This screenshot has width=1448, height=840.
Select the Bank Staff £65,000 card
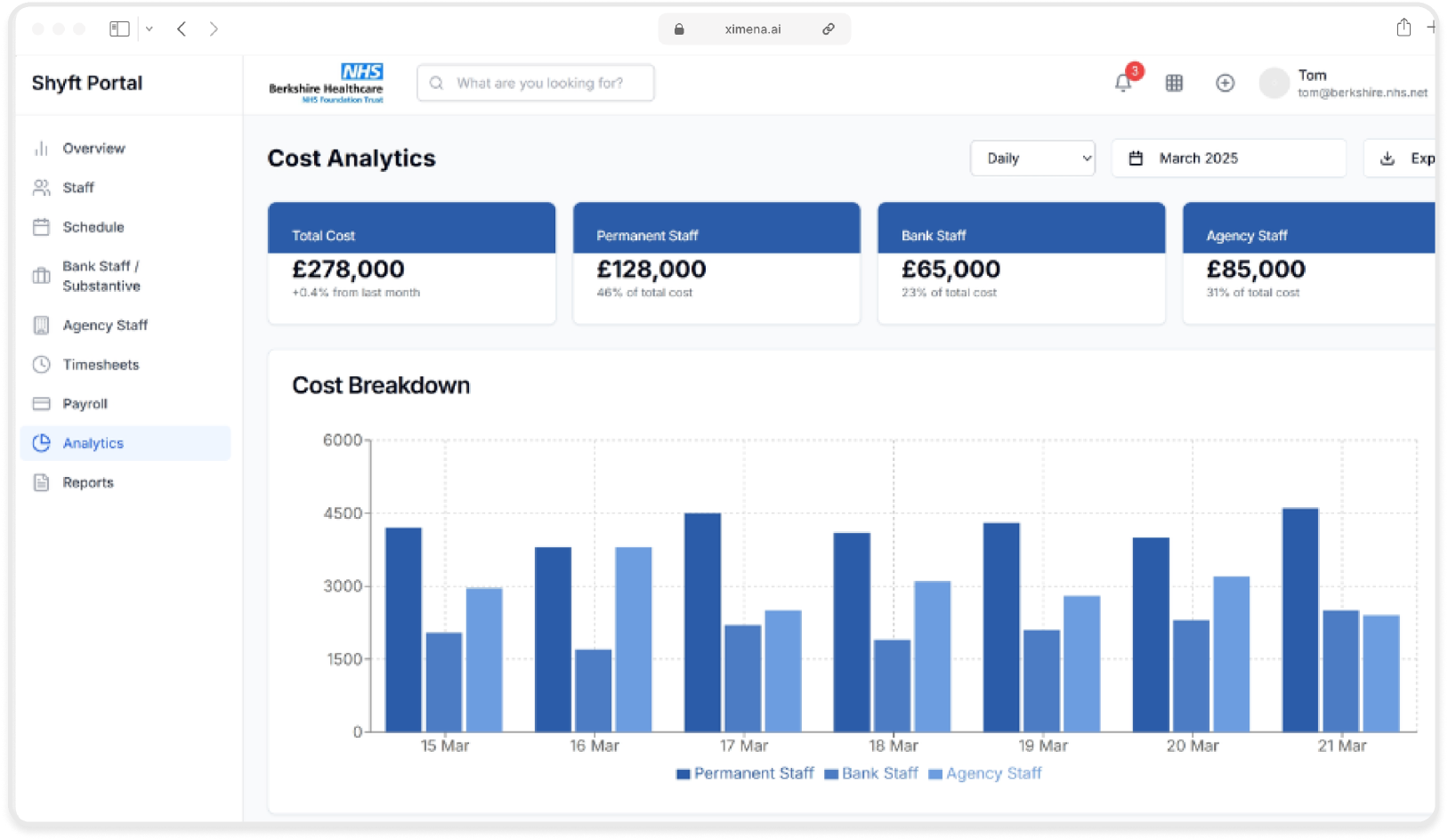[x=1022, y=263]
